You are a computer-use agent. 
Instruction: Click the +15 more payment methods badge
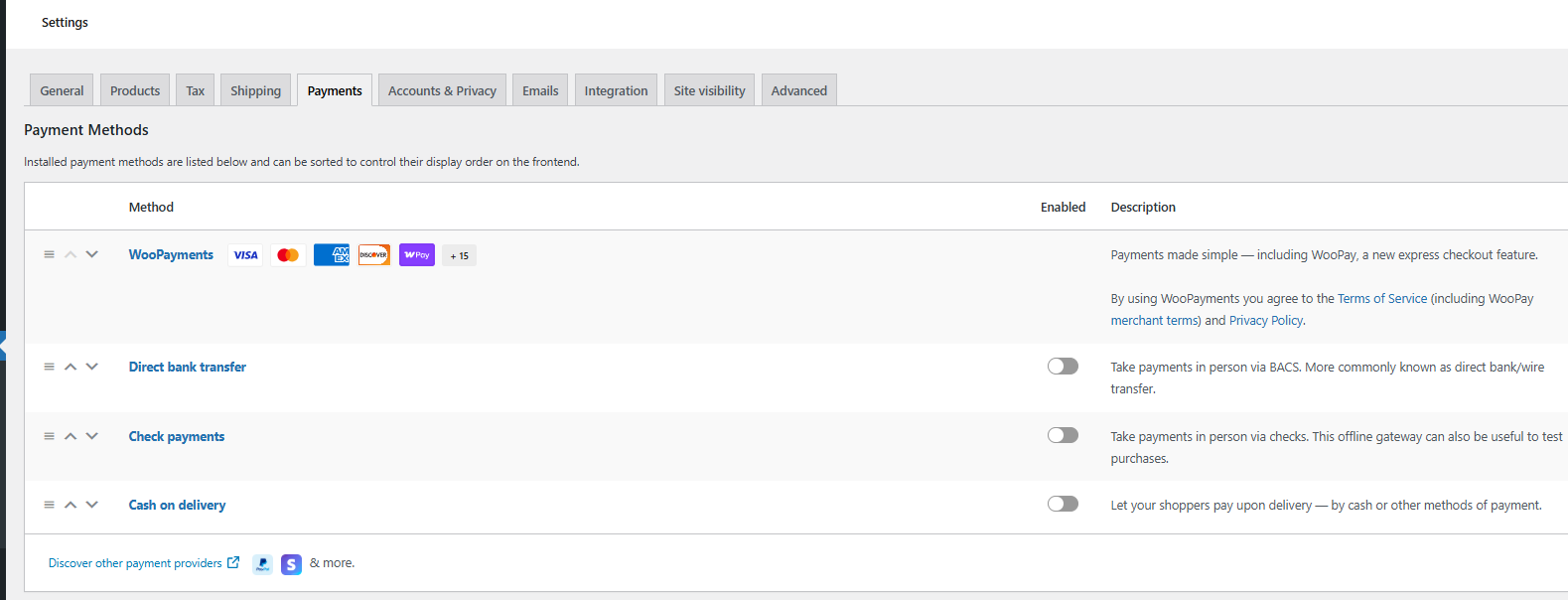pos(459,255)
